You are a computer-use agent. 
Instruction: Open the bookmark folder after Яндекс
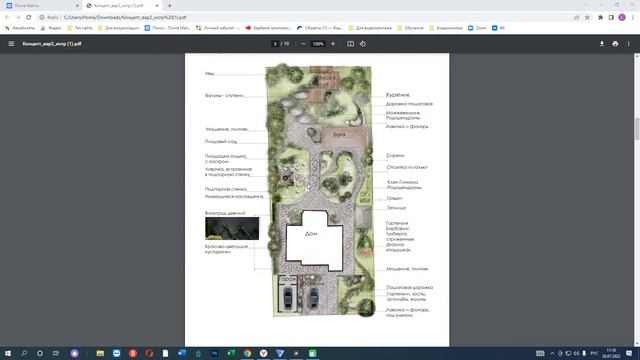click(80, 28)
